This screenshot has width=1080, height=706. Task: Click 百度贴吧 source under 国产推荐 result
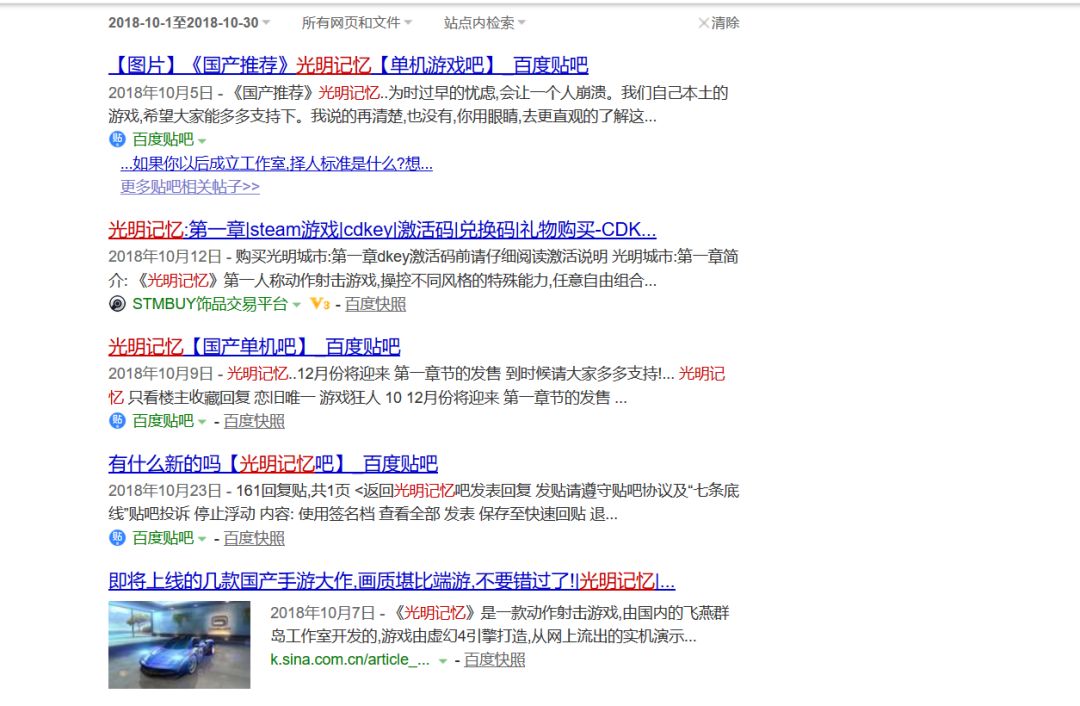163,139
